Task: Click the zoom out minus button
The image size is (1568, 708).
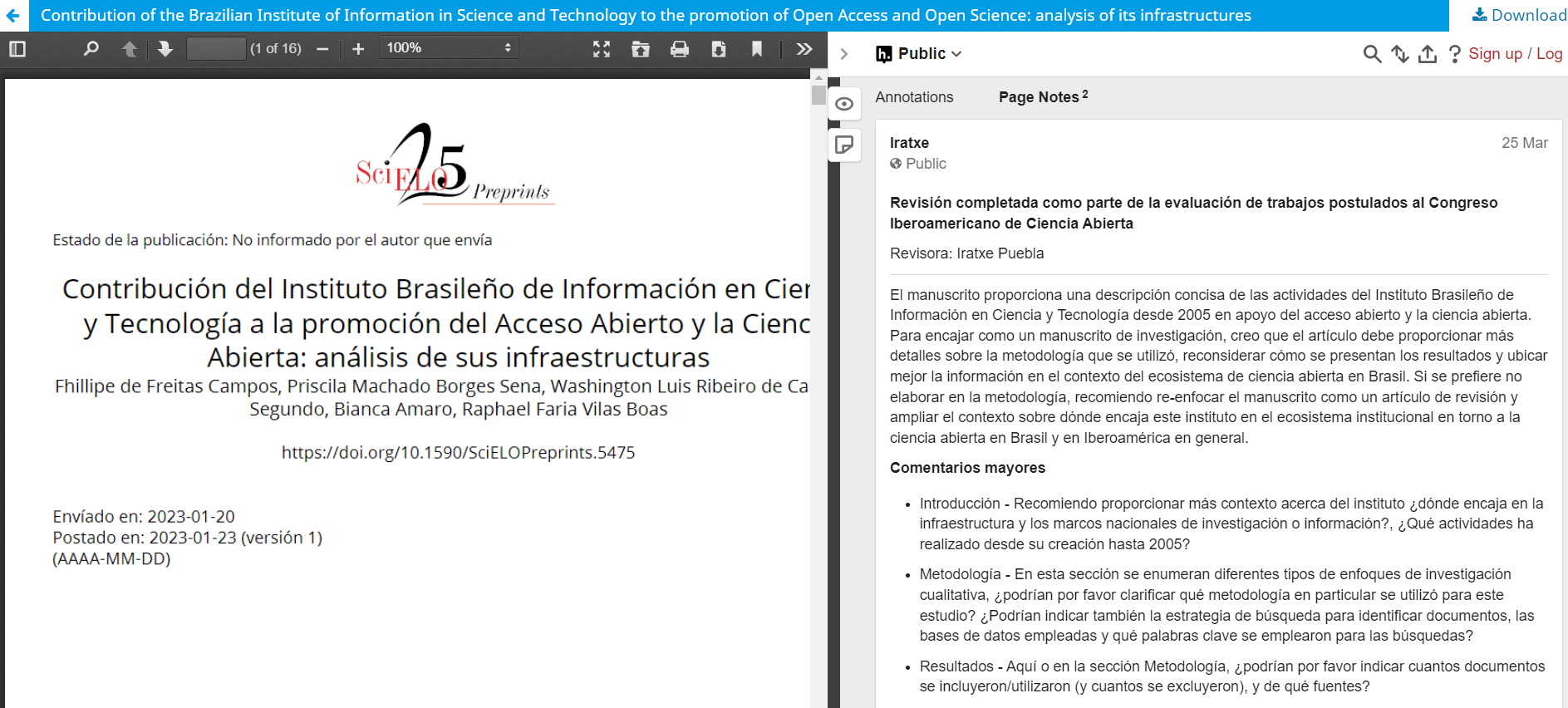Action: click(322, 49)
